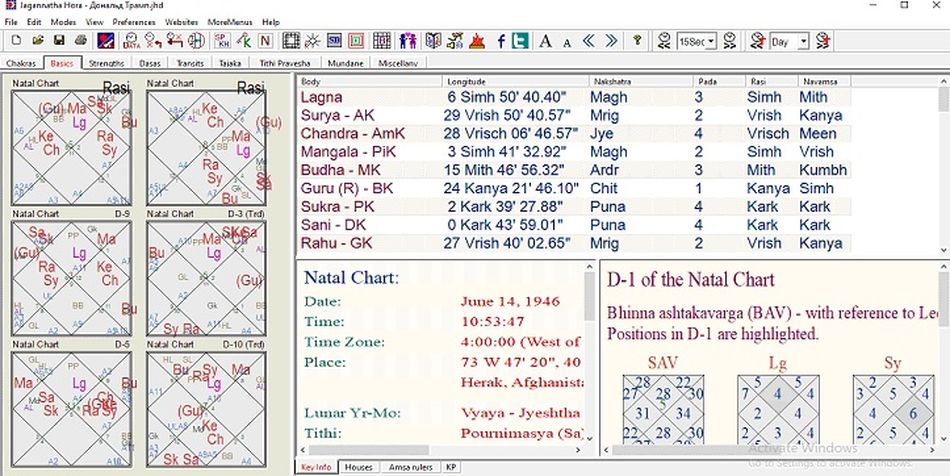Expand the 15Sec time step dropdown
Image resolution: width=950 pixels, height=476 pixels.
click(712, 42)
